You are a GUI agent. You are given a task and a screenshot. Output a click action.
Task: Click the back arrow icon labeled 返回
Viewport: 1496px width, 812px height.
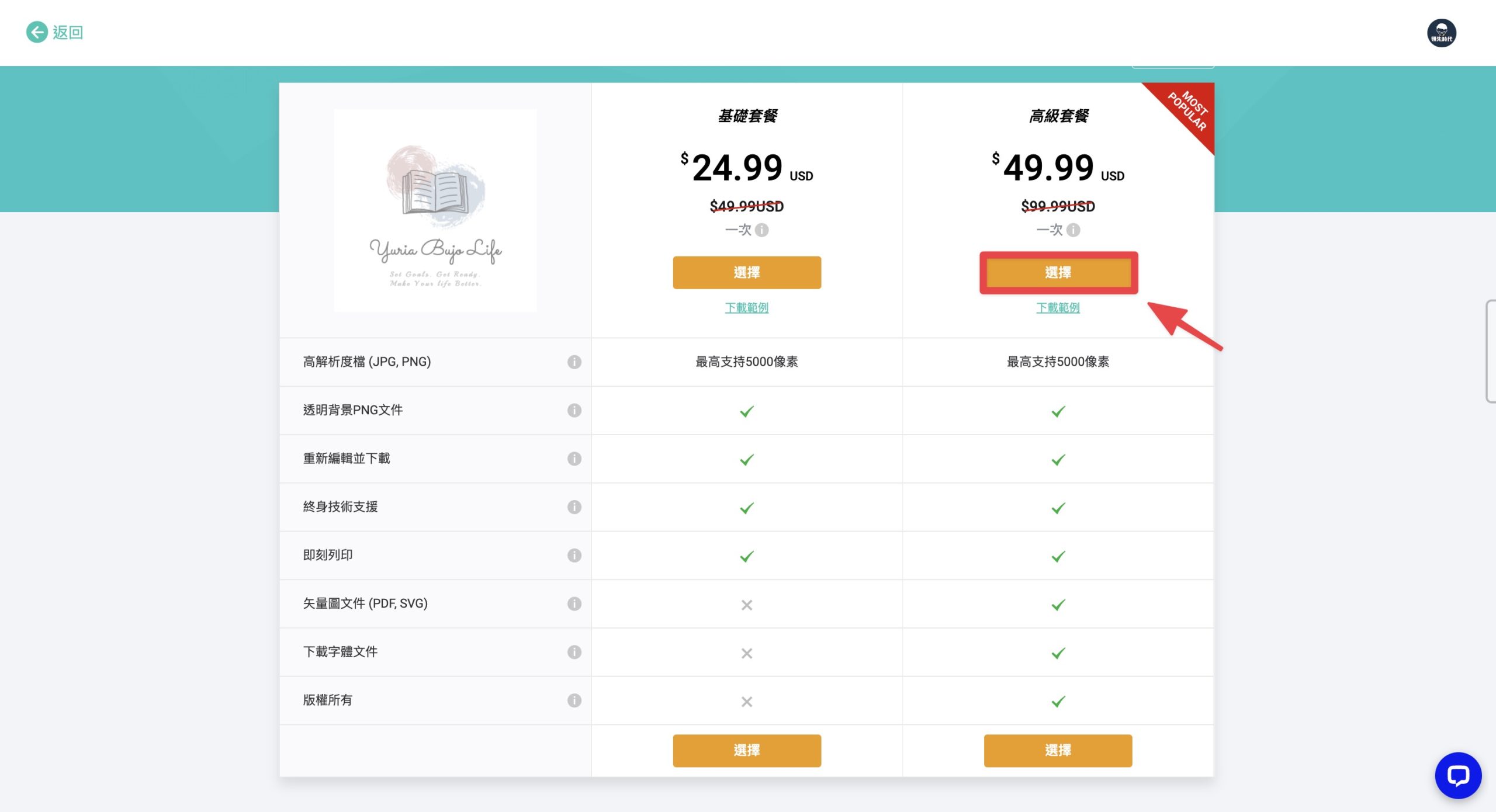click(37, 32)
